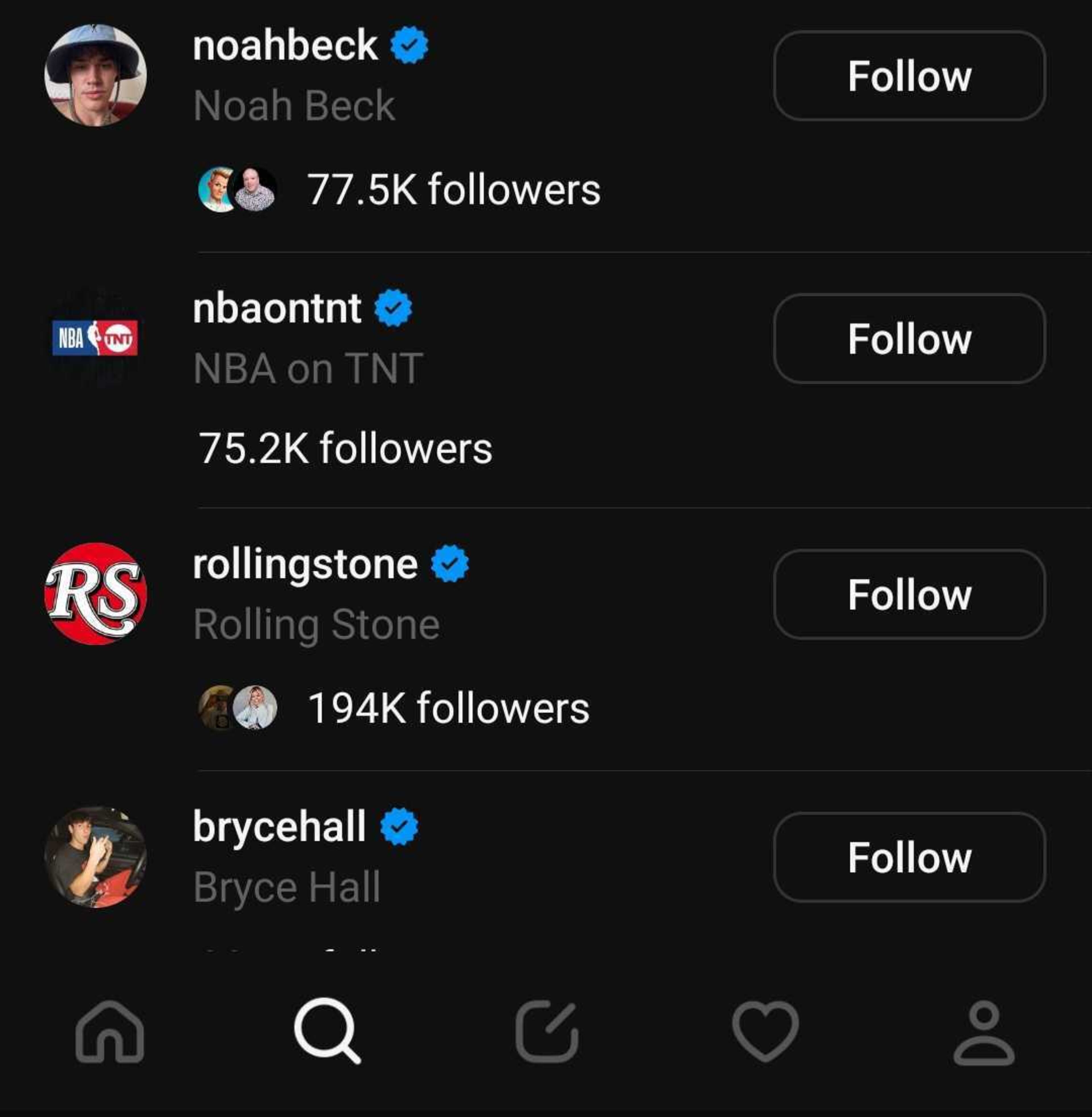1092x1117 pixels.
Task: Select the Rolling Stone RS logo avatar
Action: (96, 594)
